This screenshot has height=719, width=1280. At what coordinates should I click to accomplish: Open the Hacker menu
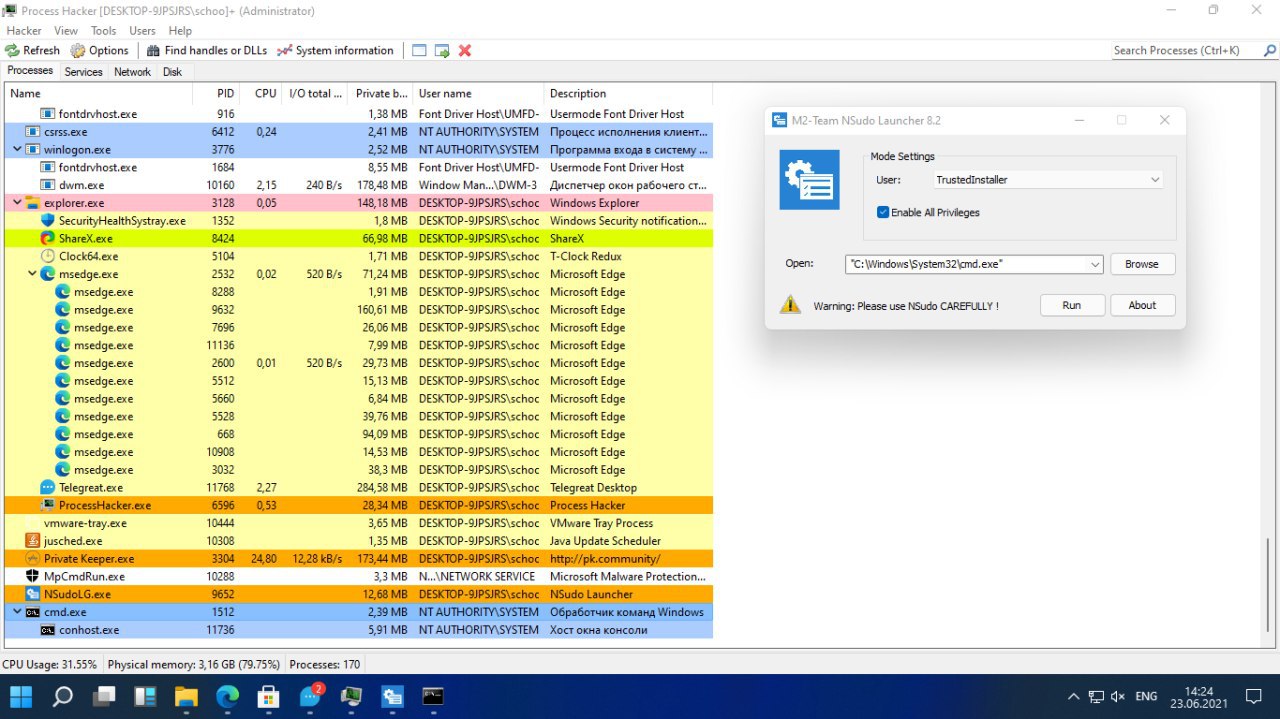(x=24, y=31)
